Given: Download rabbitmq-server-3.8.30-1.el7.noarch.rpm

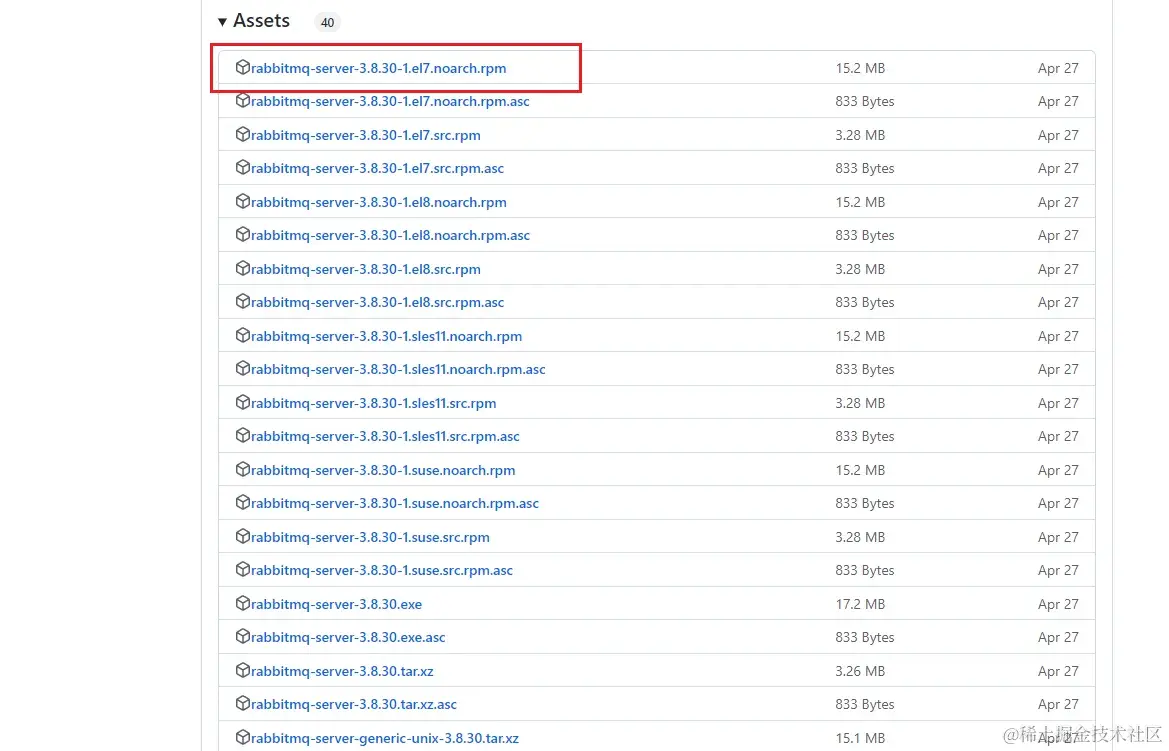Looking at the screenshot, I should click(x=378, y=68).
